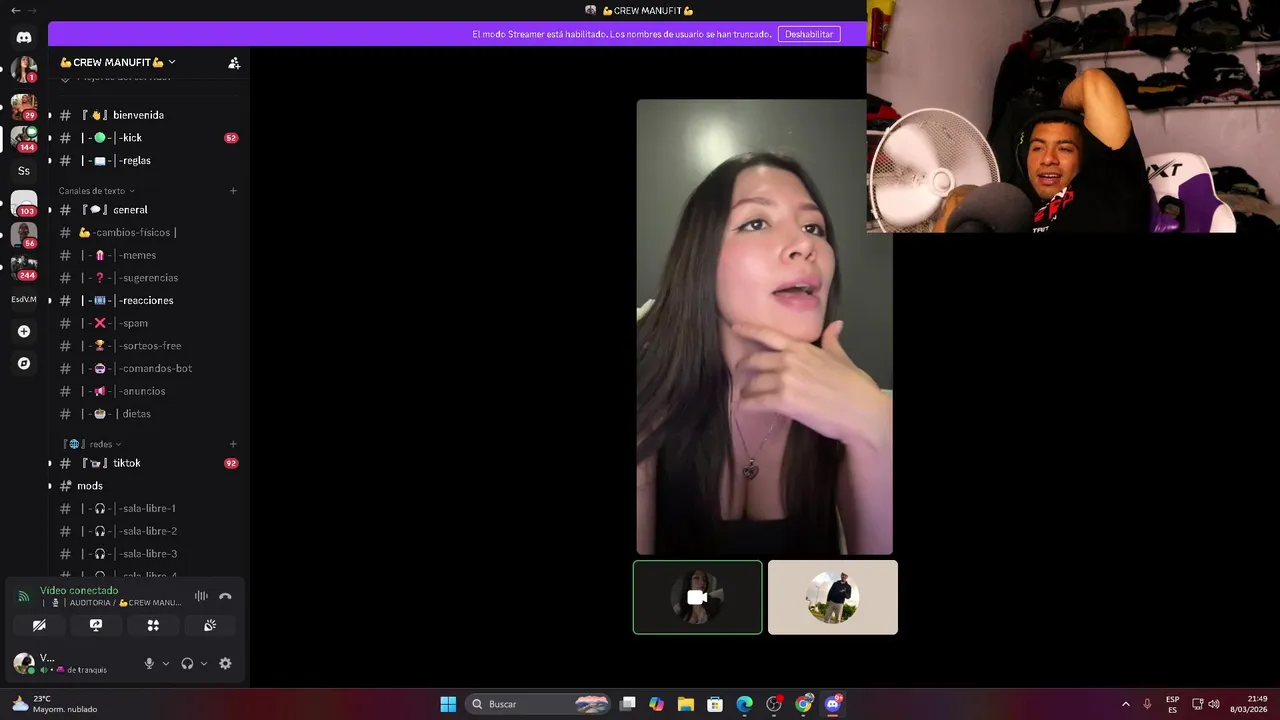Open voice connection info signal icon

coord(24,596)
